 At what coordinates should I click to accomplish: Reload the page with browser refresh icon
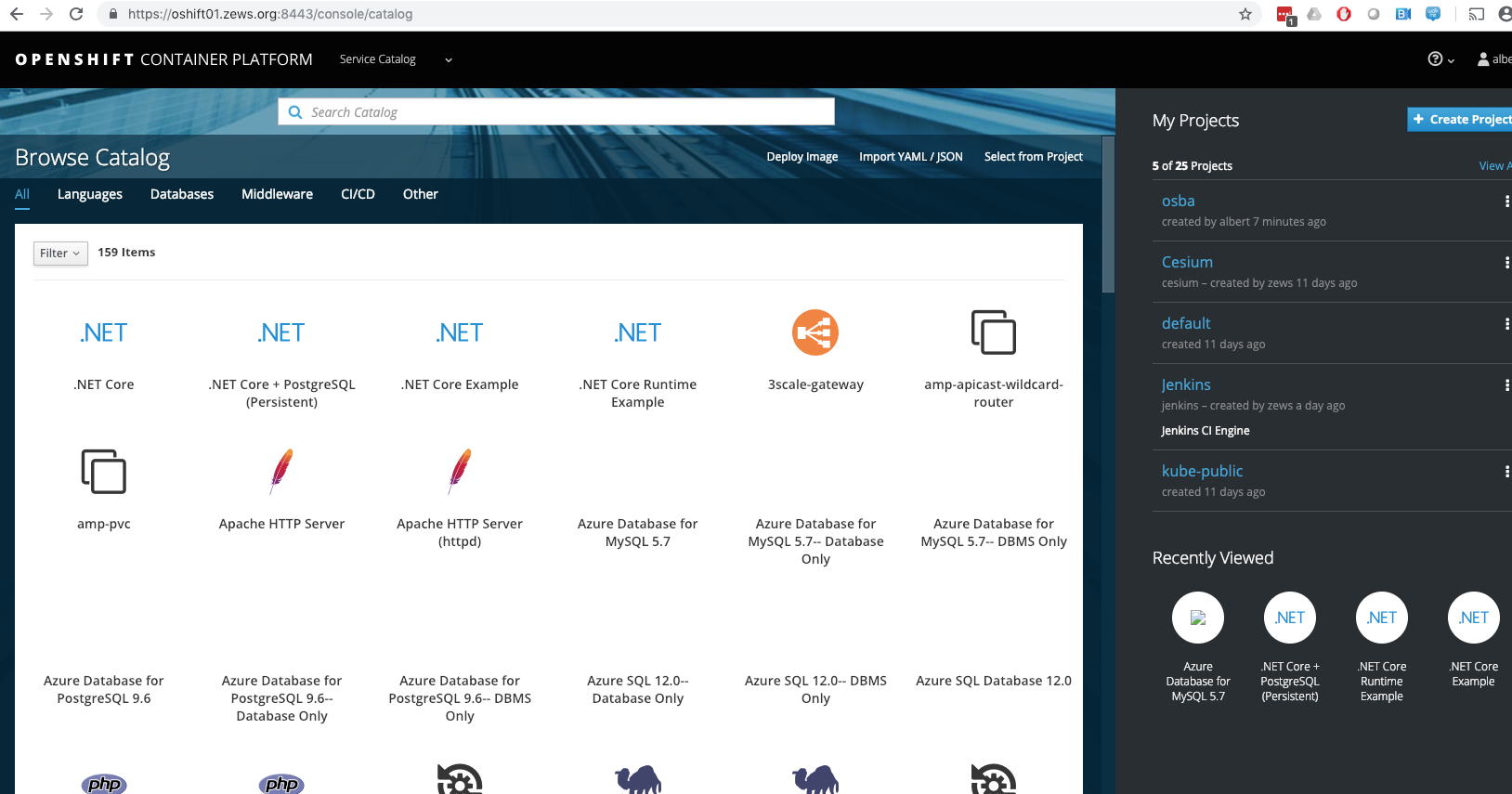point(76,14)
